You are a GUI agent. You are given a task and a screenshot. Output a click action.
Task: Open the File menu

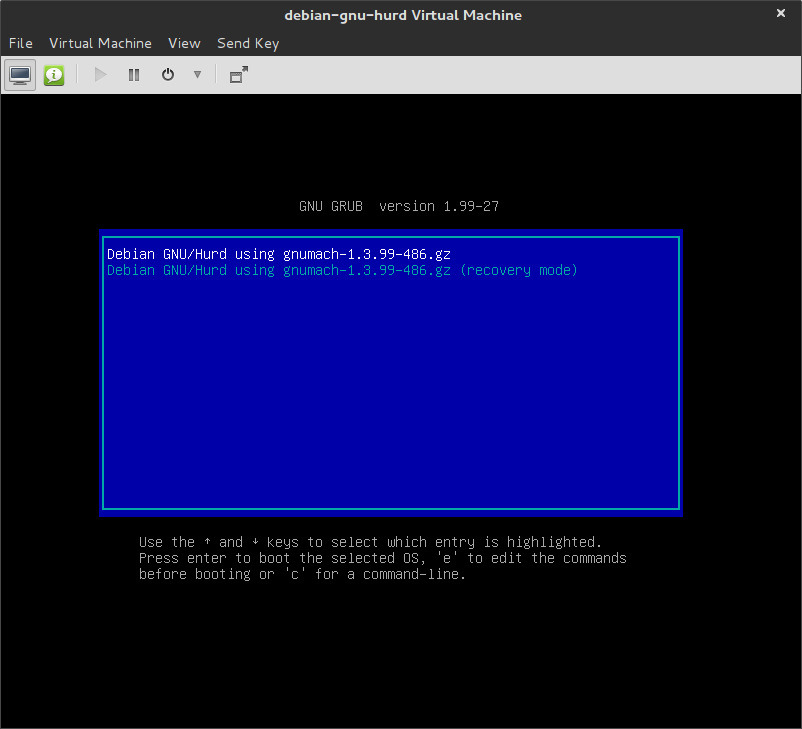(x=21, y=43)
